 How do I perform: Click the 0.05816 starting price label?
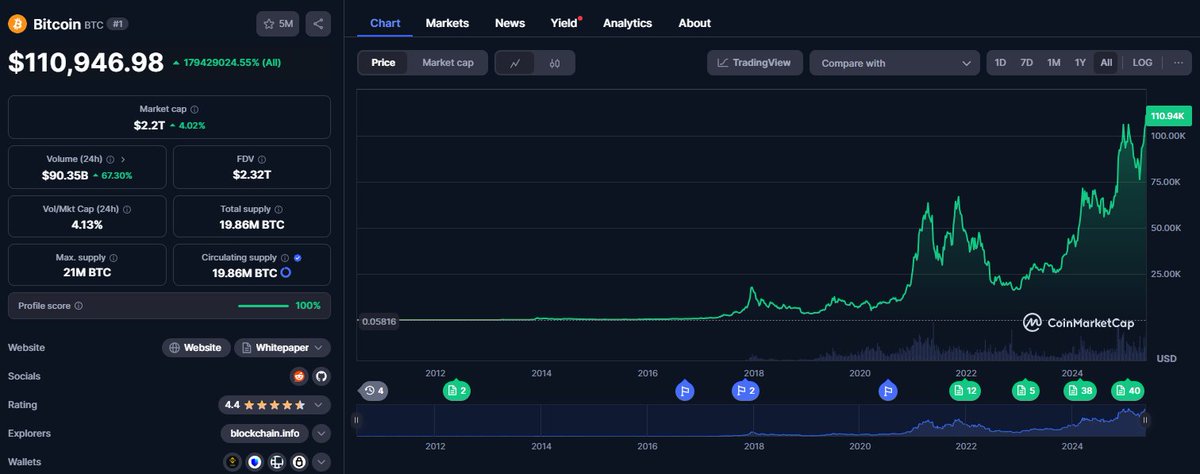click(x=378, y=320)
